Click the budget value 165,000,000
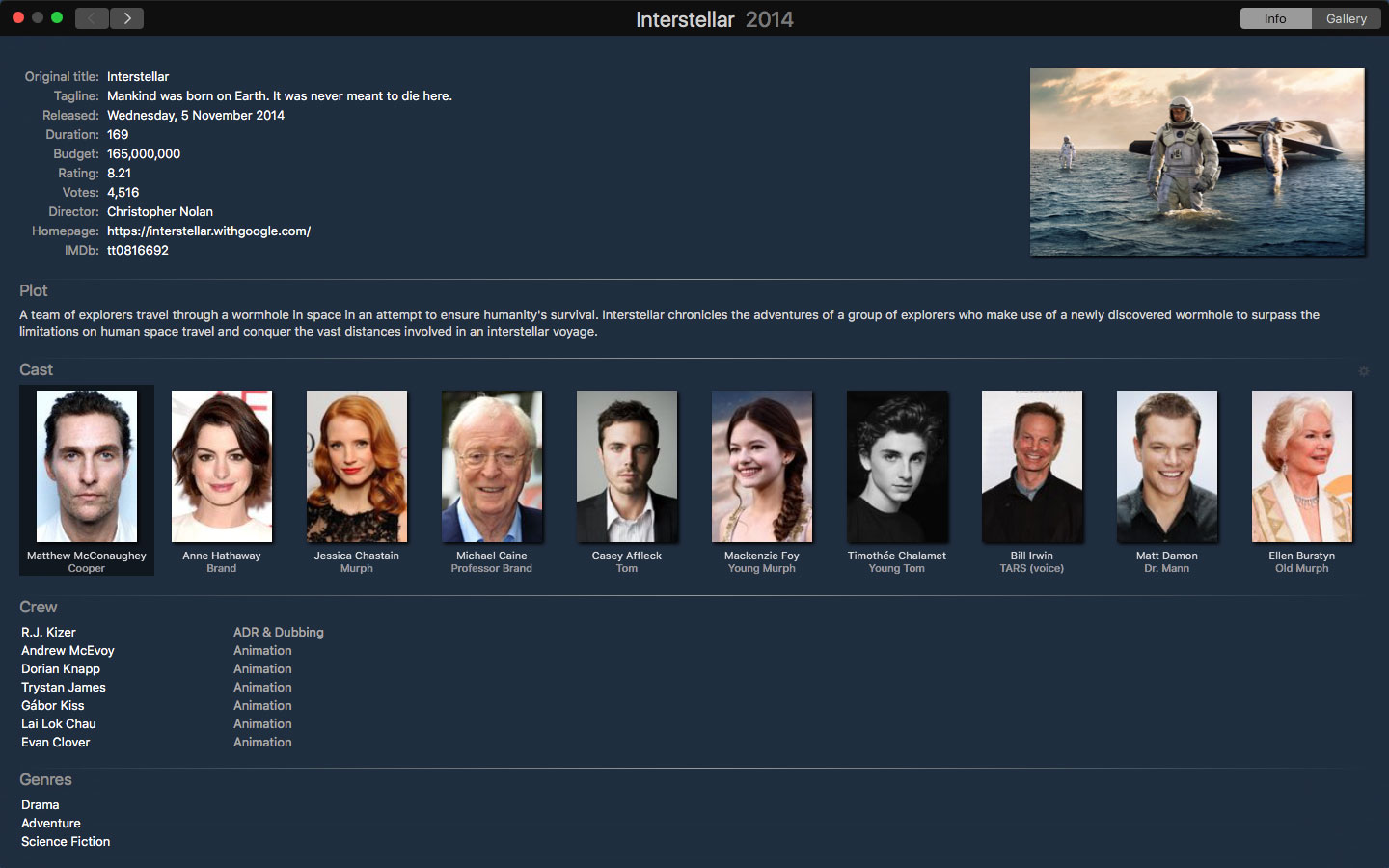Screen dimensions: 1389x868 coord(144,153)
